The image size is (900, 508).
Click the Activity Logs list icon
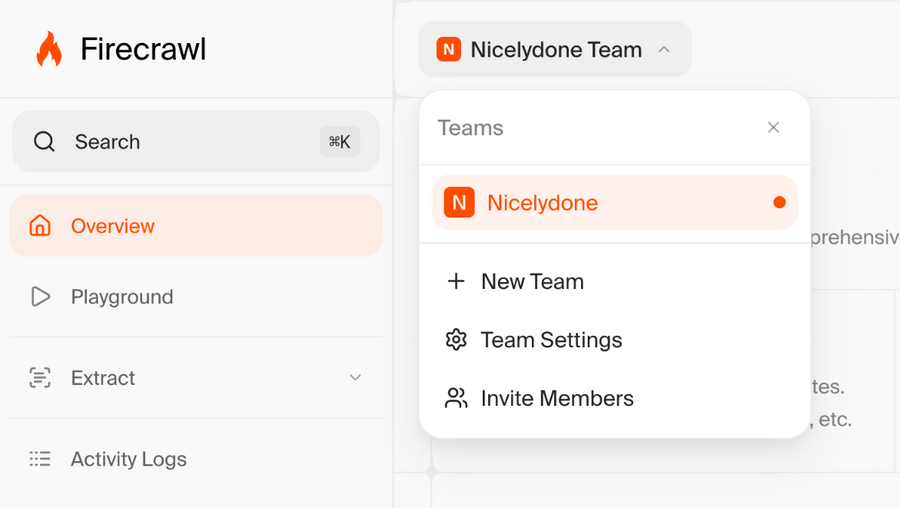pyautogui.click(x=40, y=459)
